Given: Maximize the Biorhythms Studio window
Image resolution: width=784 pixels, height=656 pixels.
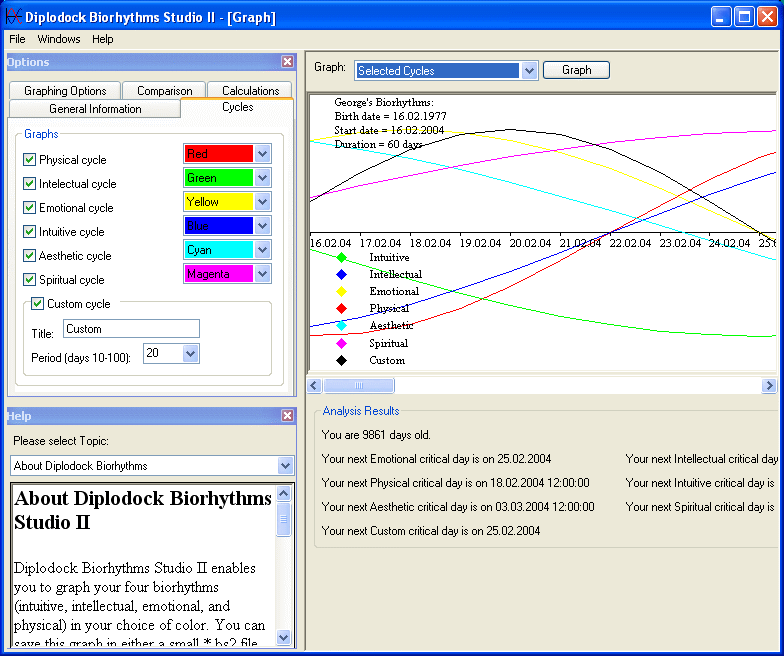Looking at the screenshot, I should pyautogui.click(x=744, y=17).
